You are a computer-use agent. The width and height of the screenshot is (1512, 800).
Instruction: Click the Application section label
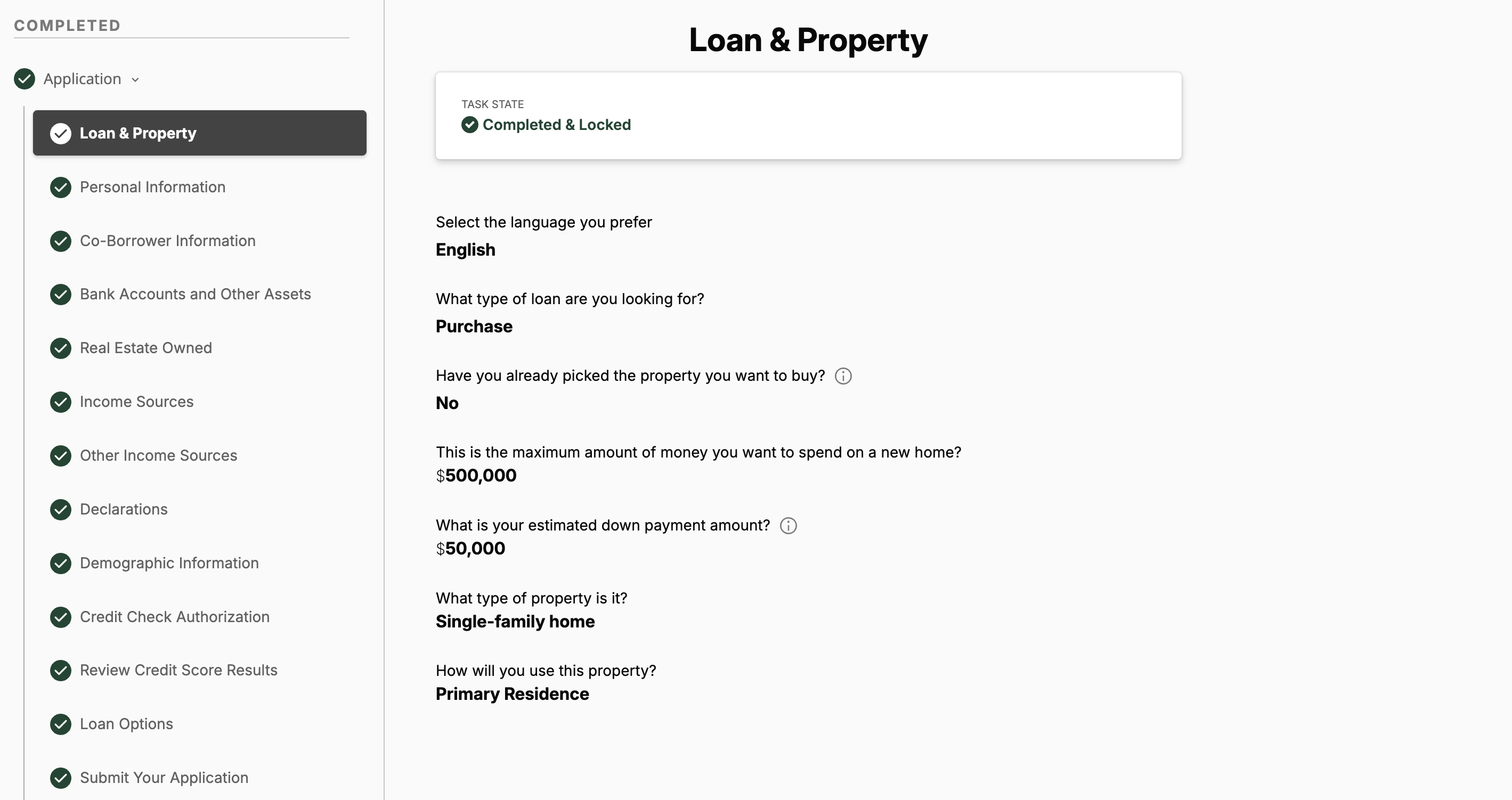(82, 79)
